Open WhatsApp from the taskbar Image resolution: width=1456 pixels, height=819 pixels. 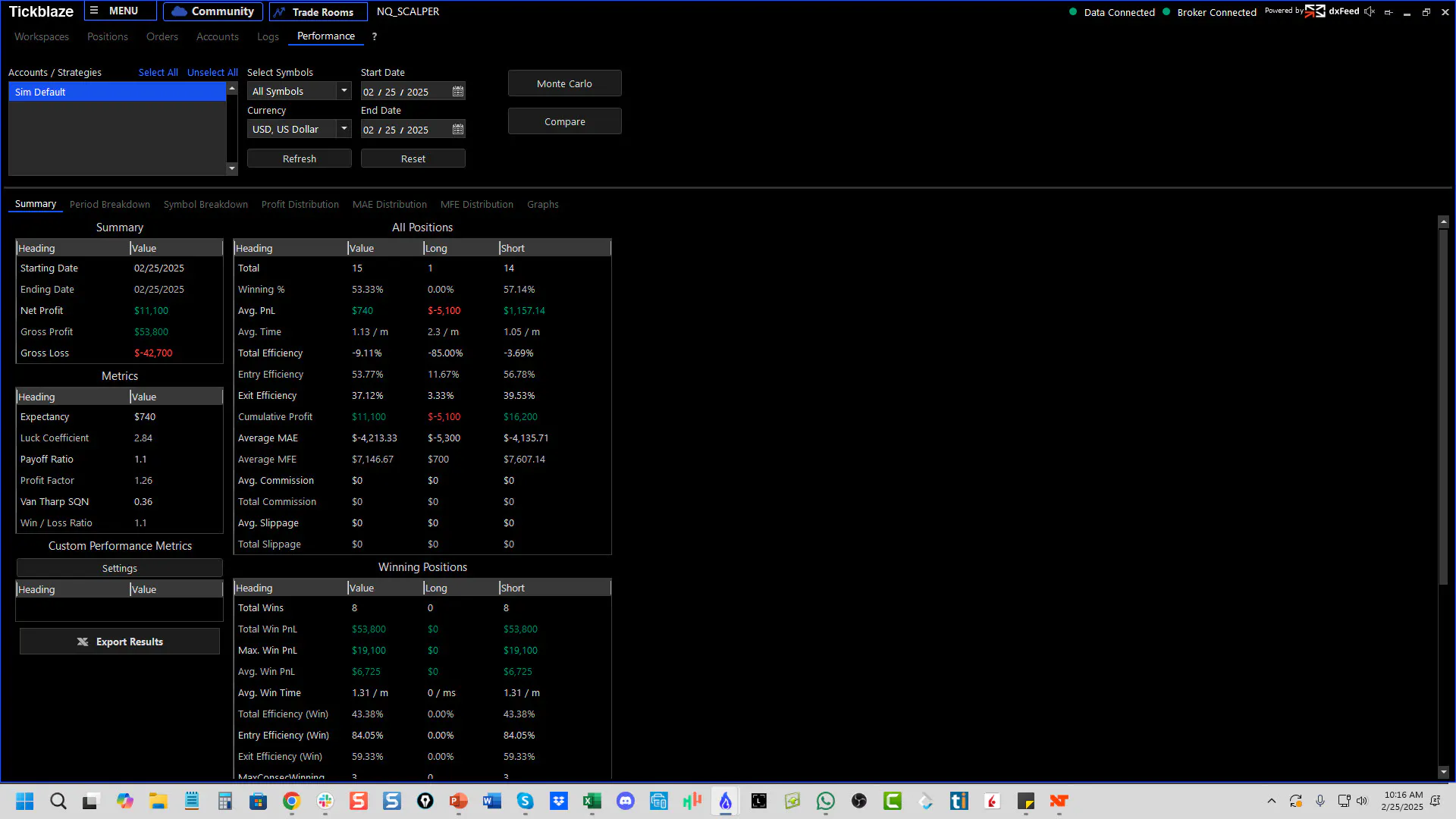point(826,801)
